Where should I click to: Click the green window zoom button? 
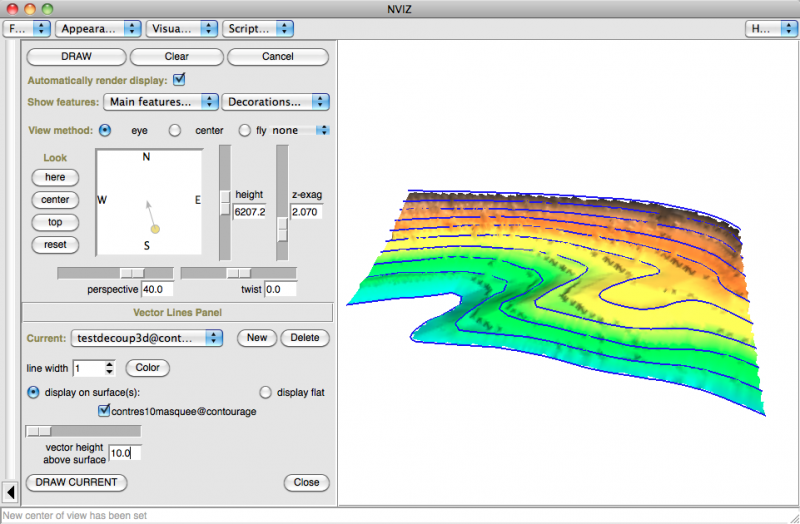(47, 8)
